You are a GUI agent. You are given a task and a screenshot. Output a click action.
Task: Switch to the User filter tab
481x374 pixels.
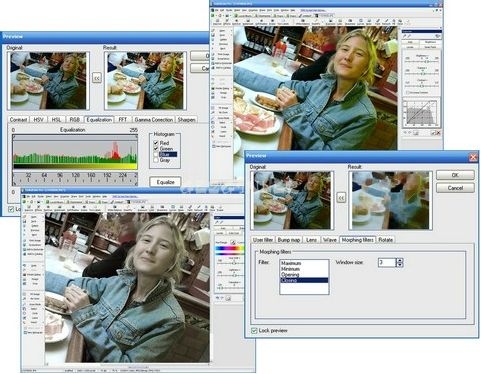tap(263, 240)
